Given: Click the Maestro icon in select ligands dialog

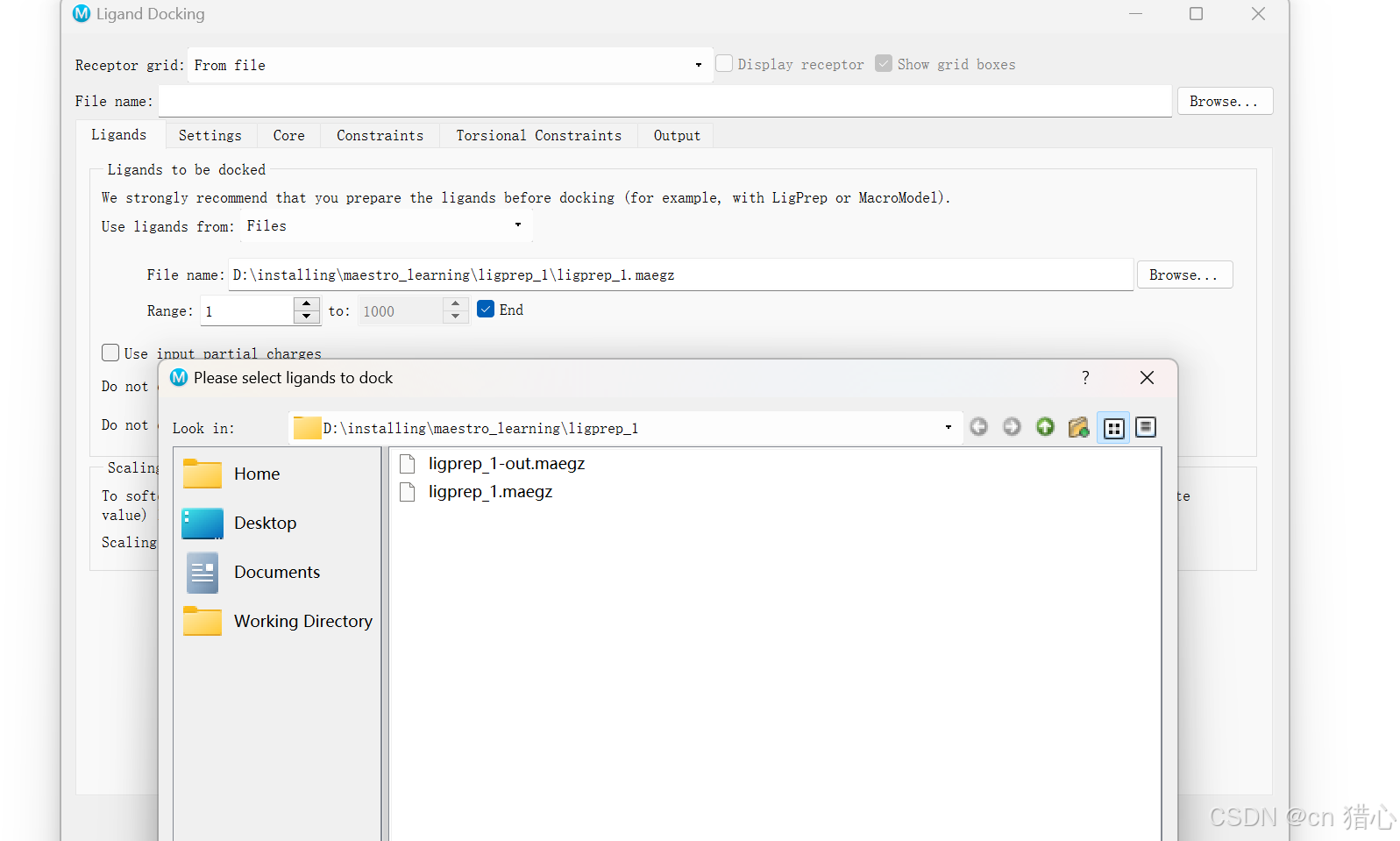Looking at the screenshot, I should [x=179, y=377].
